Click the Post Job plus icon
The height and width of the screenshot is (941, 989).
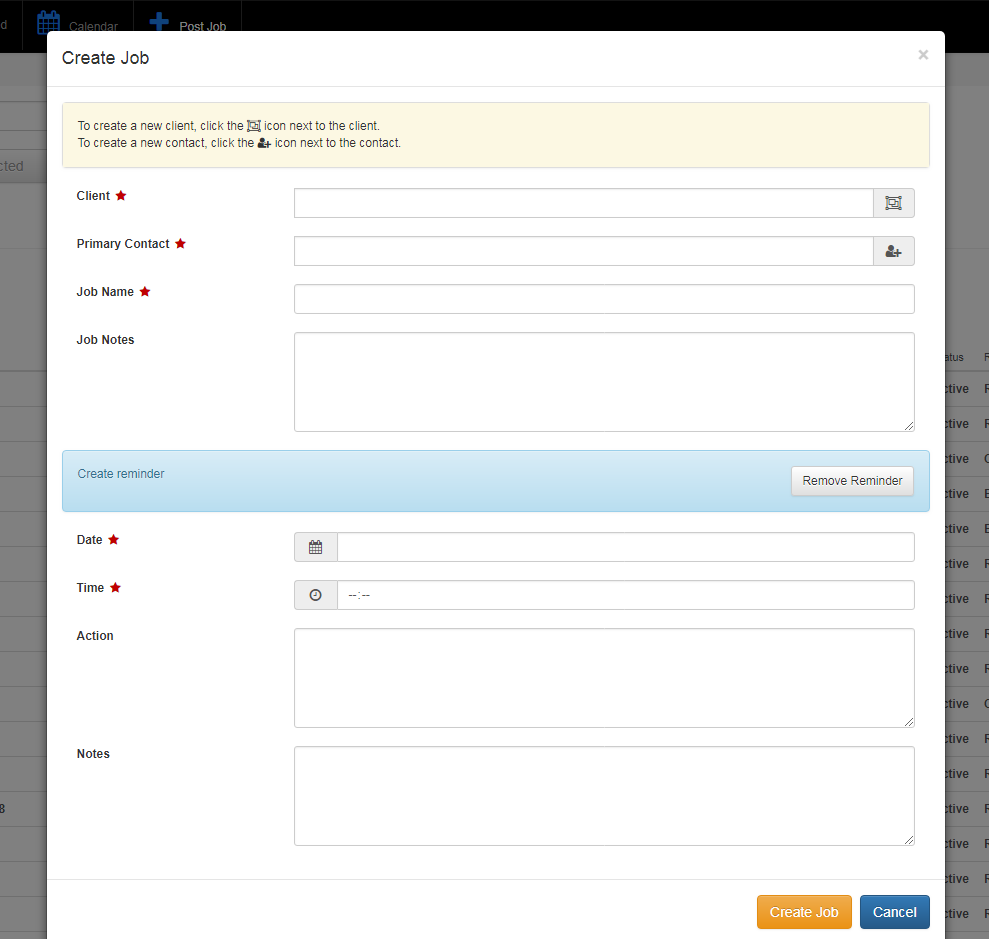[x=159, y=20]
